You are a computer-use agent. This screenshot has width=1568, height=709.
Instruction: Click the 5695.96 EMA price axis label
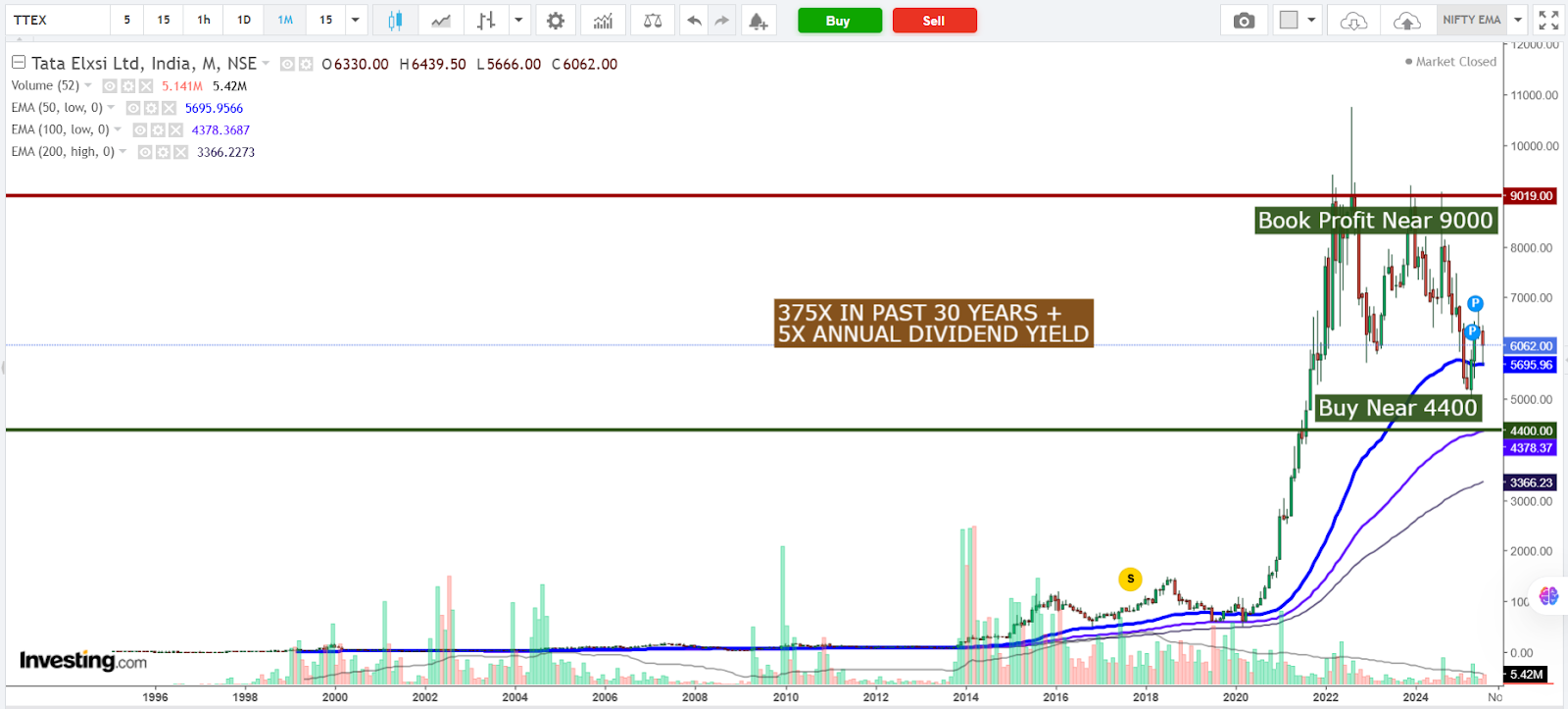(1531, 365)
